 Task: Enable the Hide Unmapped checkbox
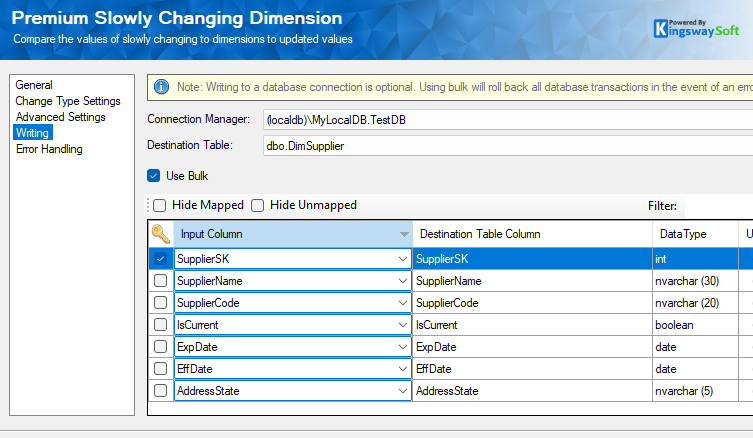(258, 205)
